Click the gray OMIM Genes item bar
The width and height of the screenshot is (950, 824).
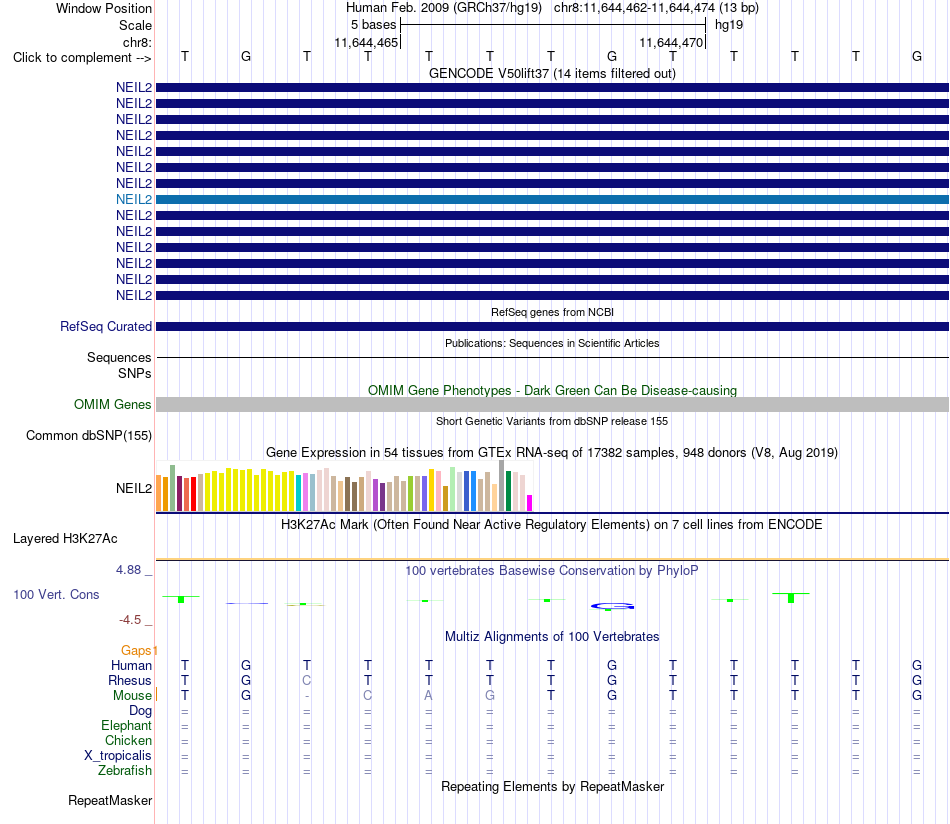552,405
